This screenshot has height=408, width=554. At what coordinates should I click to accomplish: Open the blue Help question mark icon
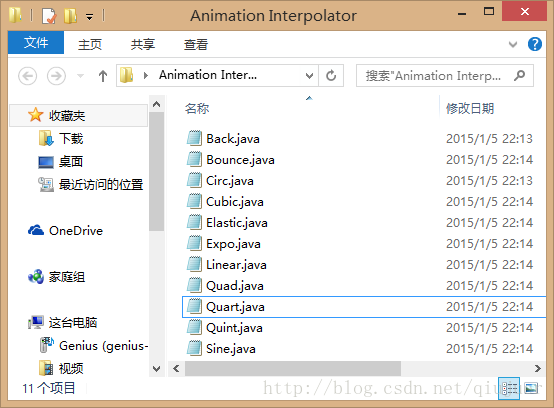coord(535,44)
